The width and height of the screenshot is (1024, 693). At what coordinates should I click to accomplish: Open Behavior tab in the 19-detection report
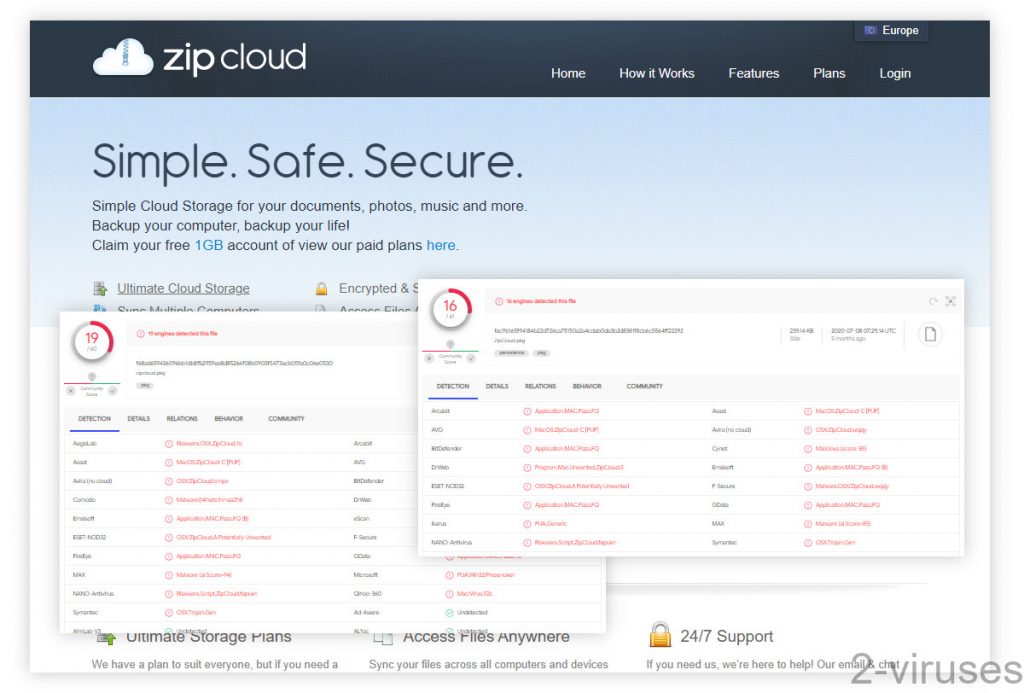coord(228,419)
